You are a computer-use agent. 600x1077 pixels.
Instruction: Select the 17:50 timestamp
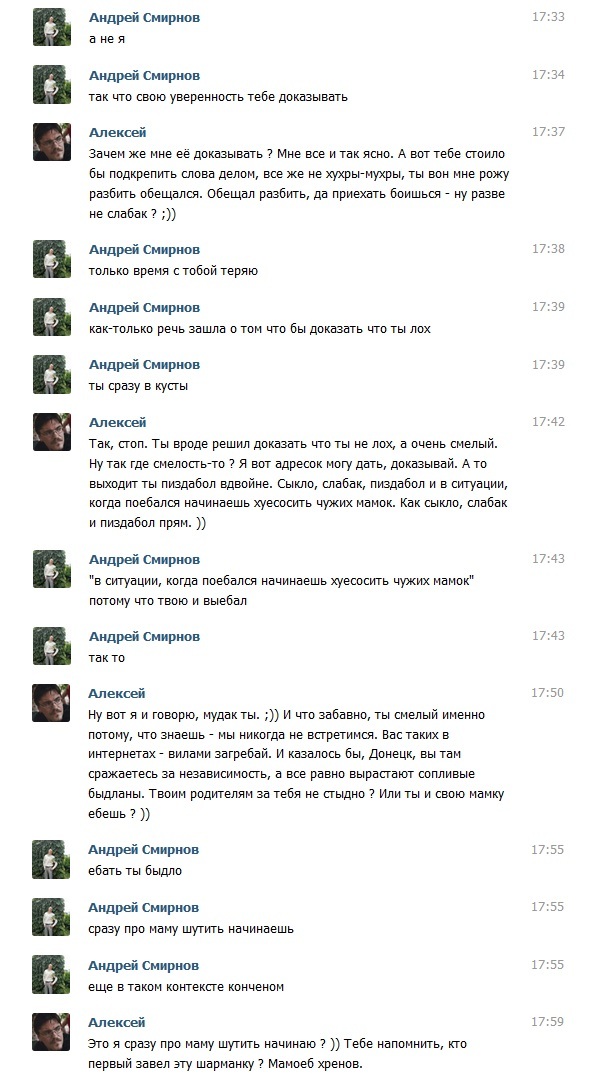coord(548,692)
